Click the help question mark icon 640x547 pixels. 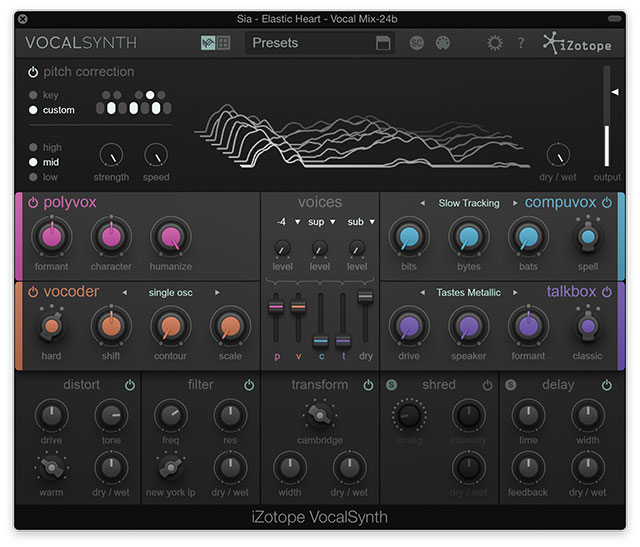point(520,43)
